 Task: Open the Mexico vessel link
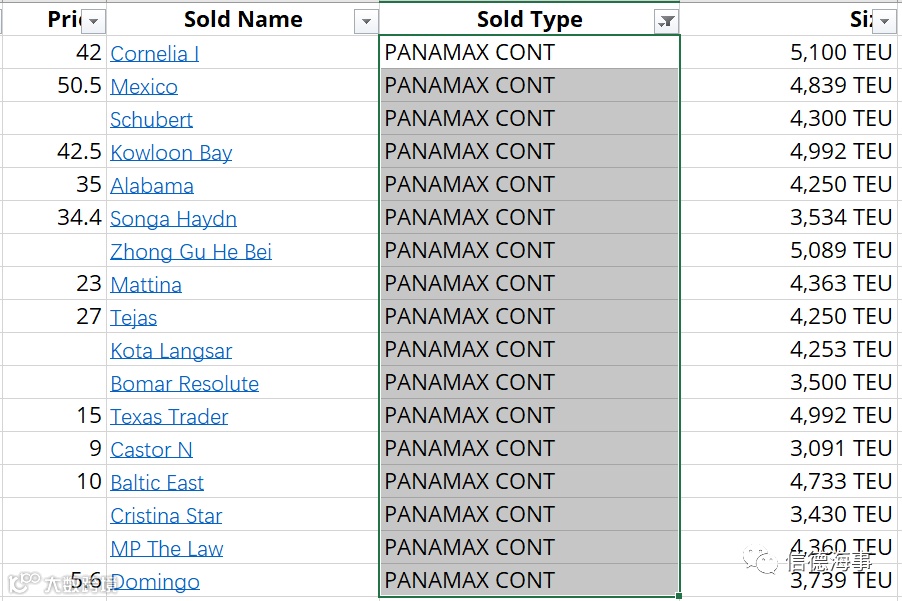pyautogui.click(x=144, y=87)
